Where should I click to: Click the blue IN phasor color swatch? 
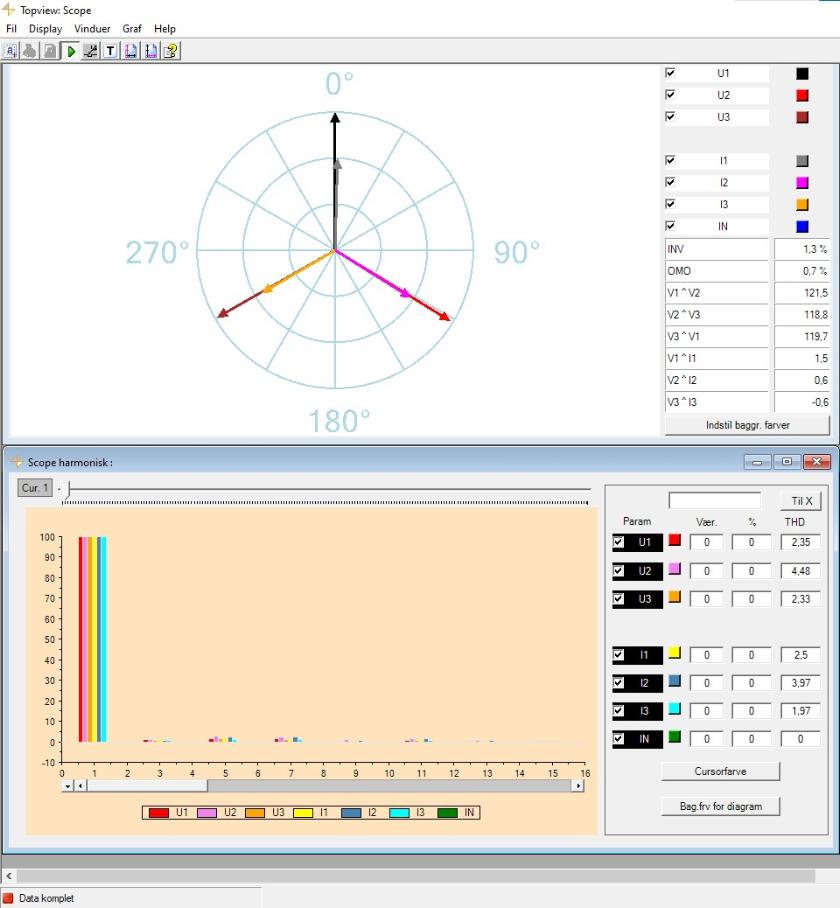(x=802, y=226)
